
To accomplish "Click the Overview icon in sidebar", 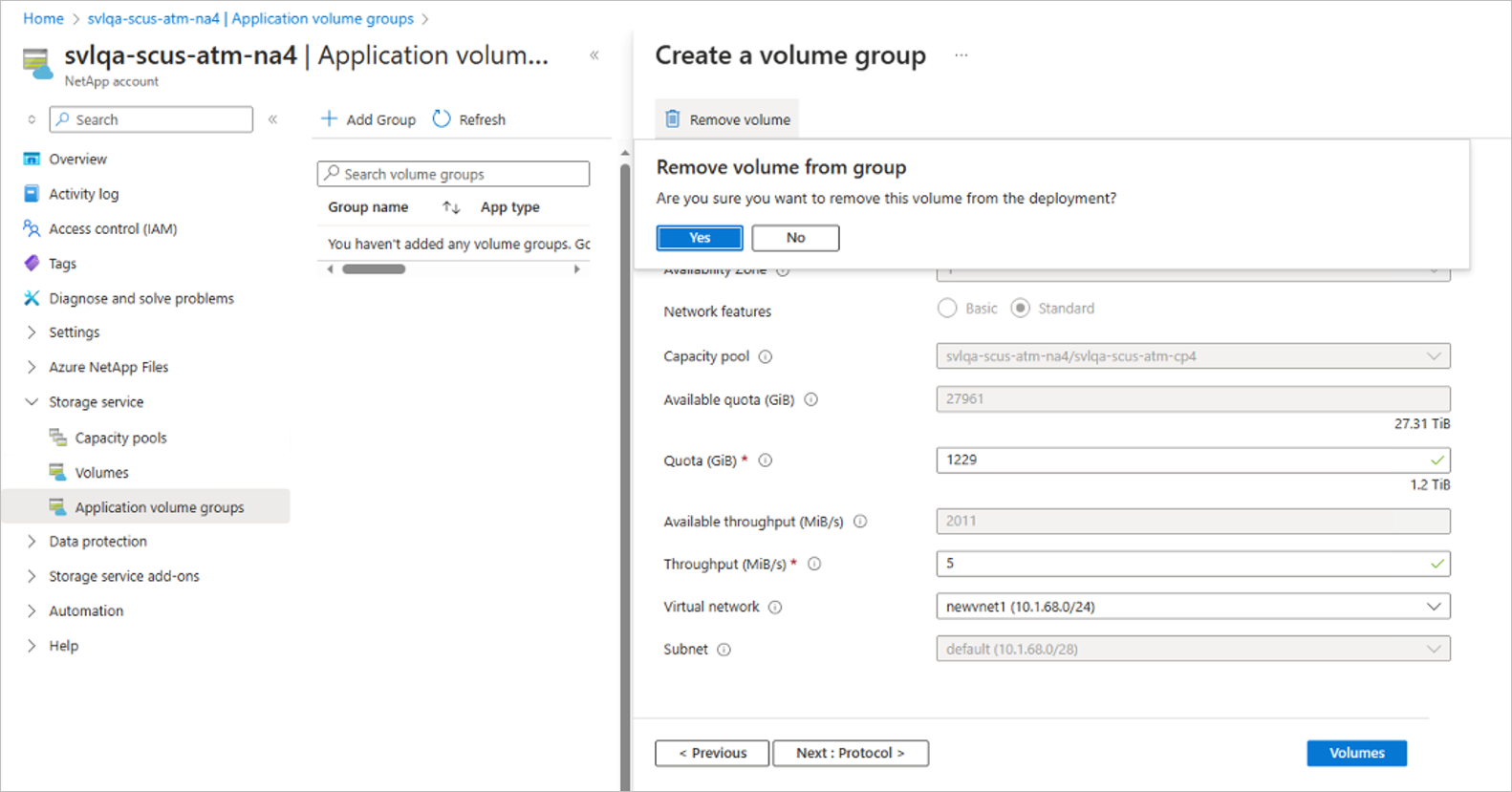I will [x=32, y=159].
